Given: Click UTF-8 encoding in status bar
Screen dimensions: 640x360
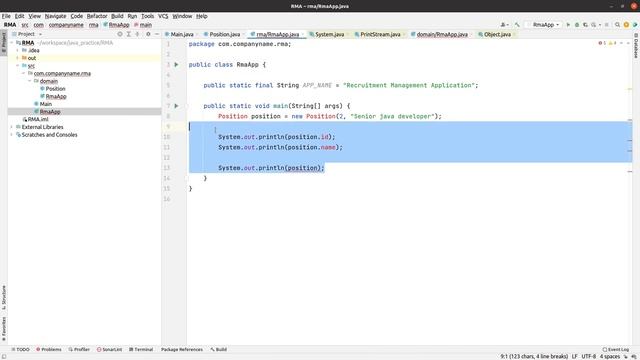Looking at the screenshot, I should coord(589,356).
